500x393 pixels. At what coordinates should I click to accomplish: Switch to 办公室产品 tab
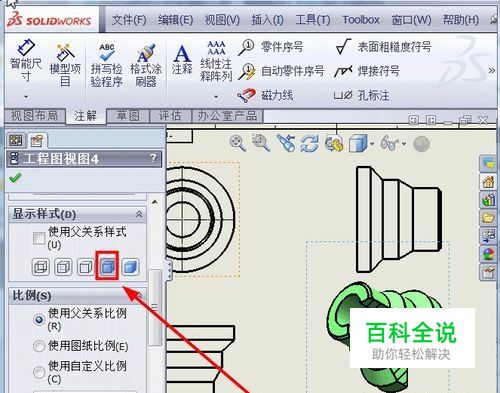tap(227, 116)
